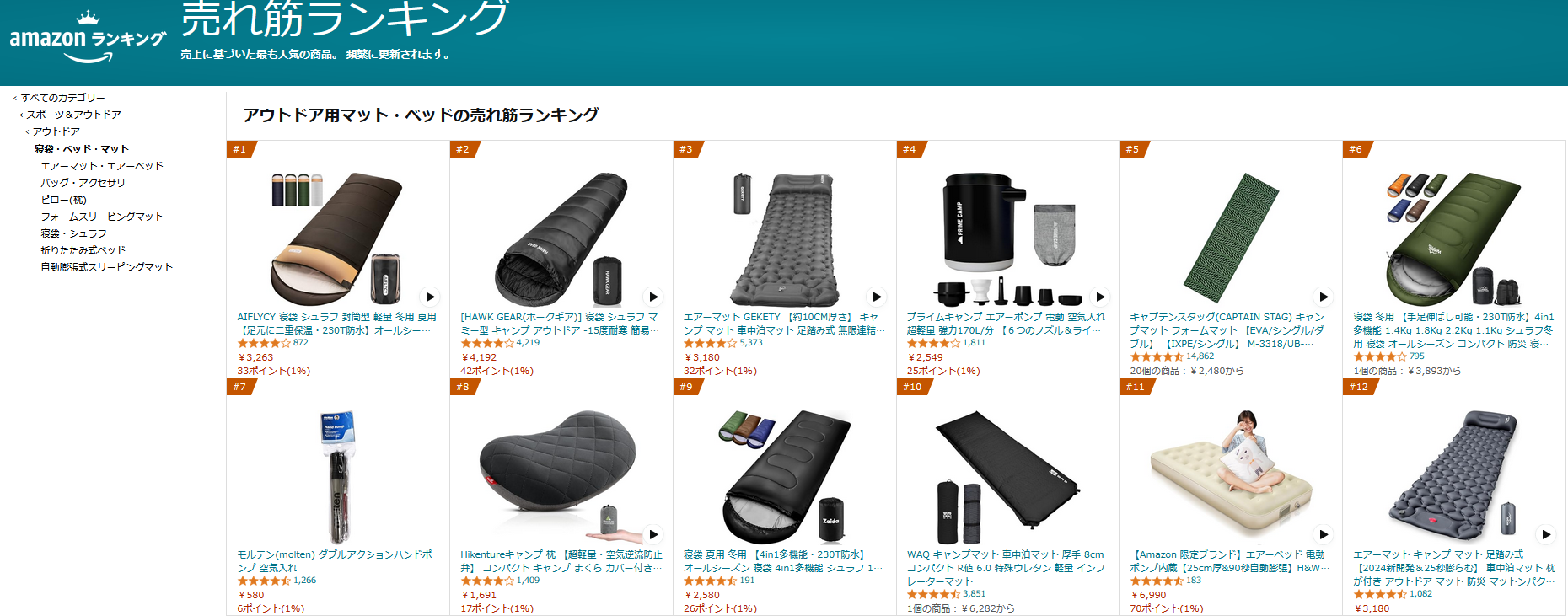The height and width of the screenshot is (616, 1568).
Task: Select フォームスリーピングマット category
Action: [102, 217]
